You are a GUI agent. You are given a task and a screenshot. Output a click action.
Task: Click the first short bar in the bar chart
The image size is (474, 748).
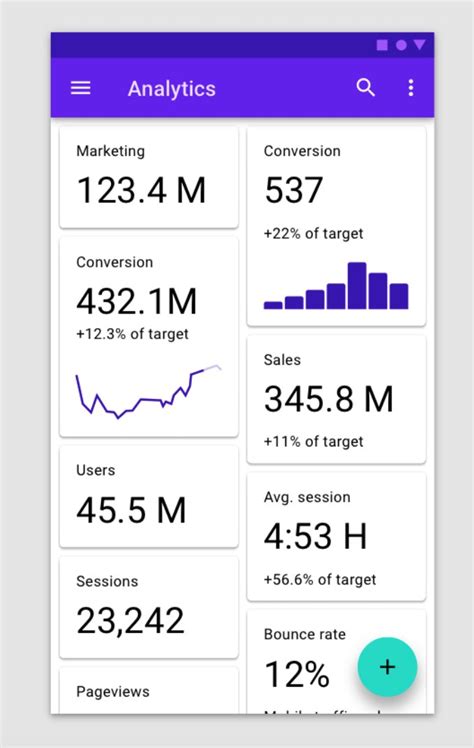(273, 305)
